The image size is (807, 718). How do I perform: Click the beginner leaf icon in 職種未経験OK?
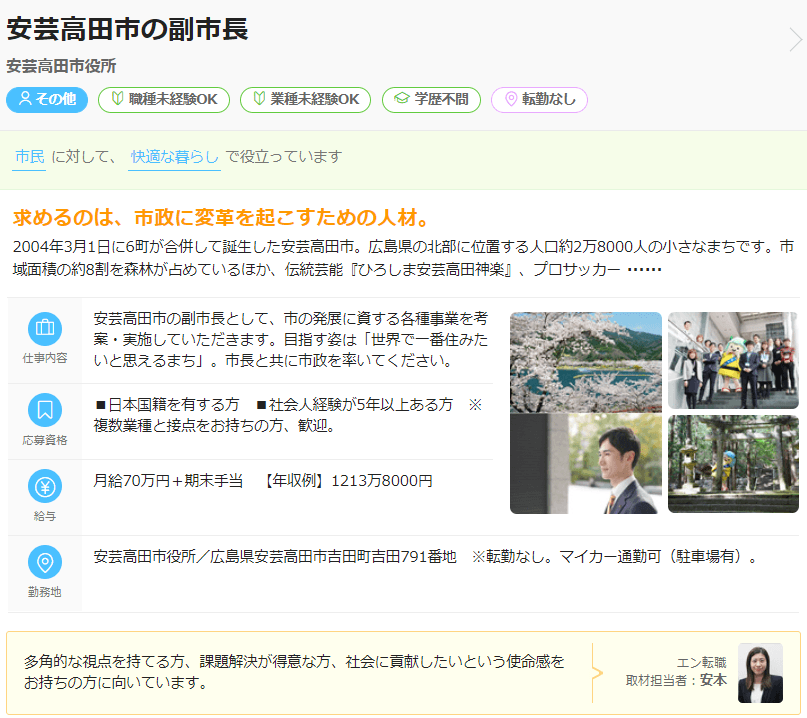click(116, 100)
